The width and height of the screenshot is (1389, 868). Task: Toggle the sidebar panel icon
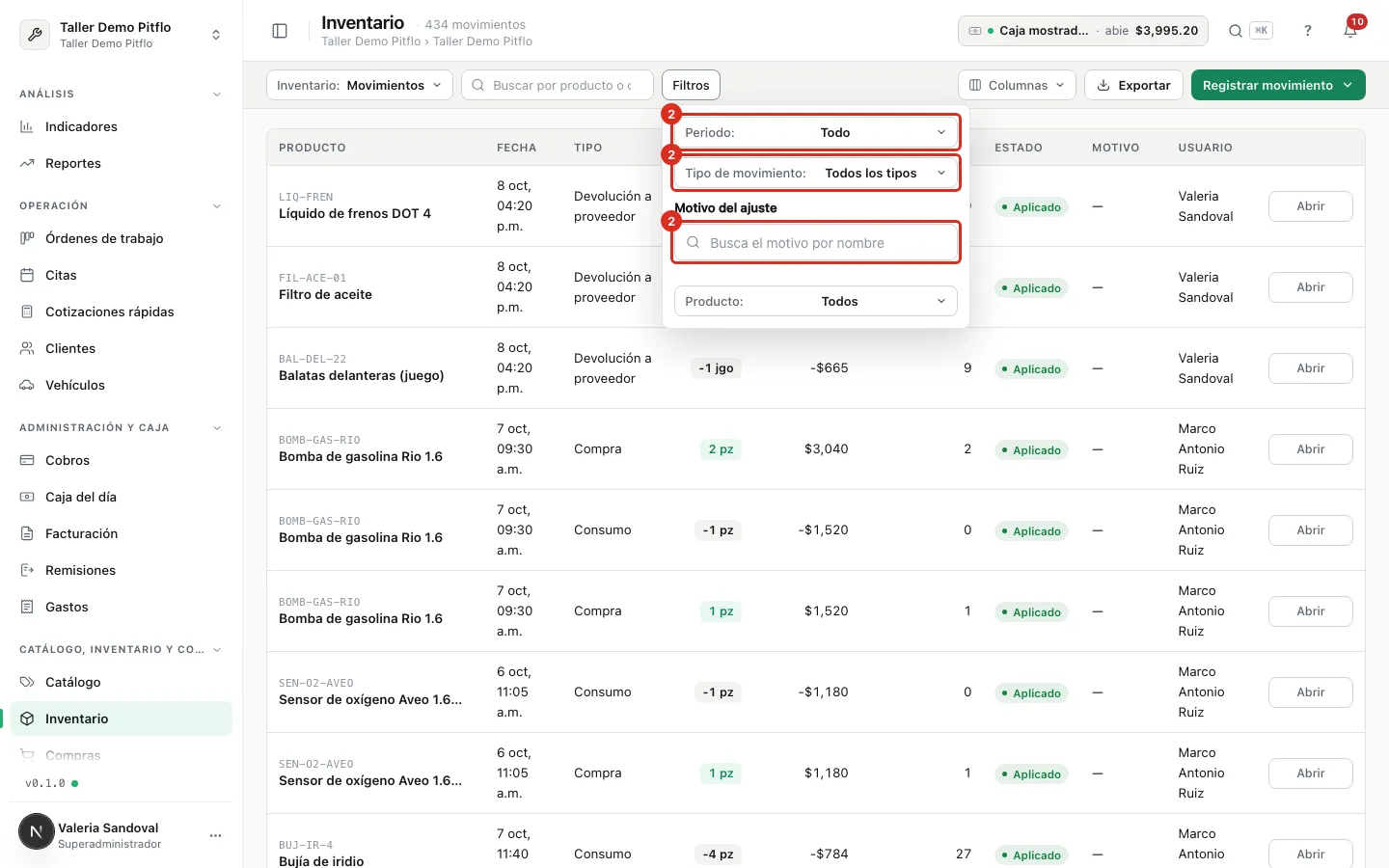pos(280,31)
